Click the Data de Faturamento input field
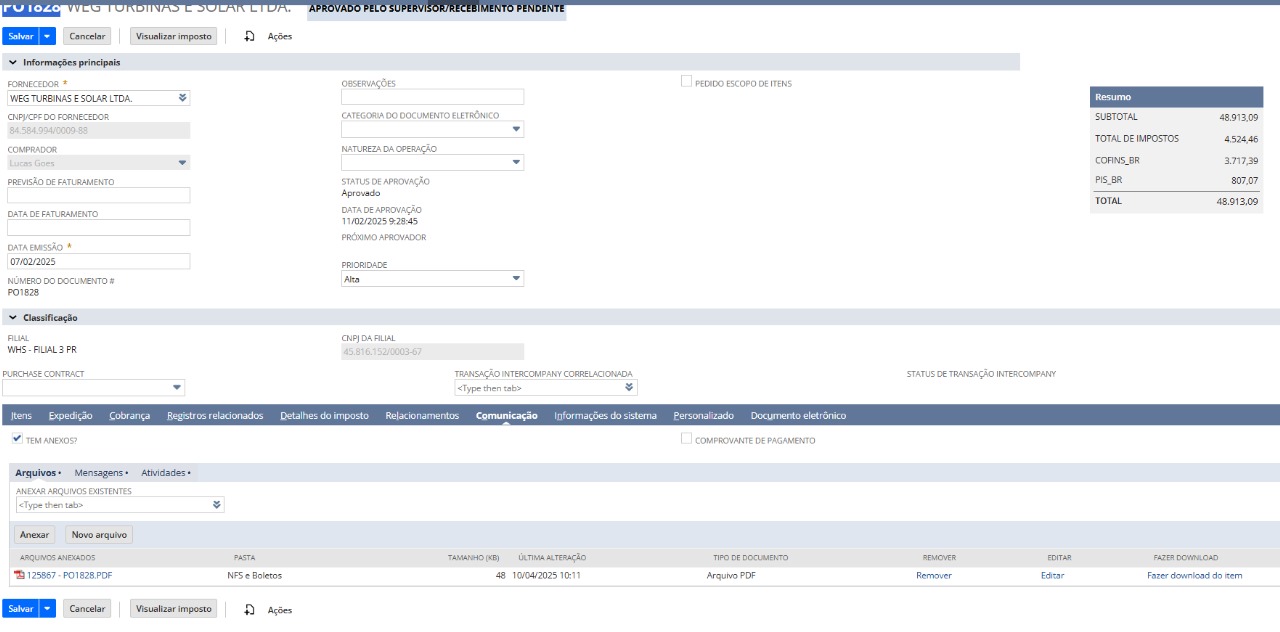Image resolution: width=1280 pixels, height=632 pixels. (98, 228)
